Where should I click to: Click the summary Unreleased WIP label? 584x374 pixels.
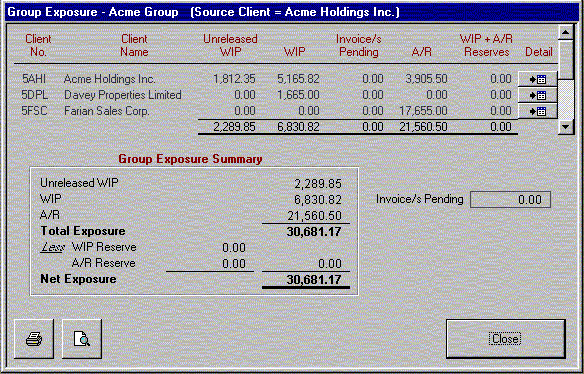tap(79, 183)
